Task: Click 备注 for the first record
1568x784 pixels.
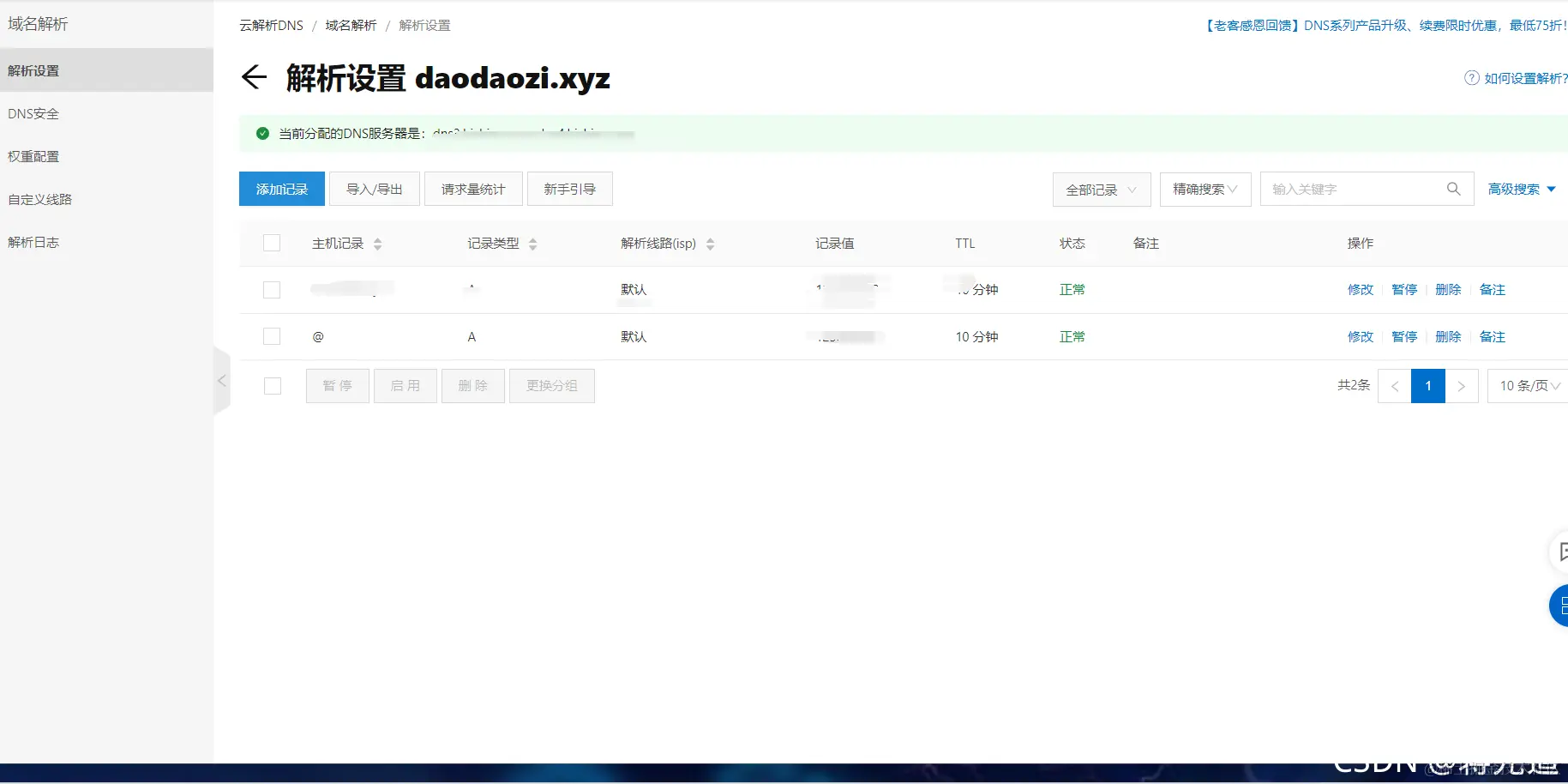Action: (x=1493, y=290)
